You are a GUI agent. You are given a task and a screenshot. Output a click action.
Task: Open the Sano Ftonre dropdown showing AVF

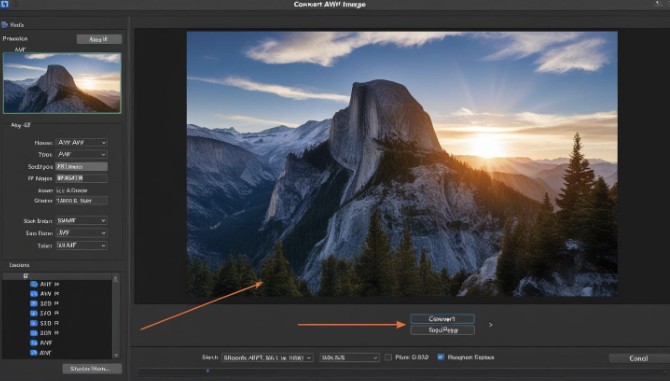[82, 233]
